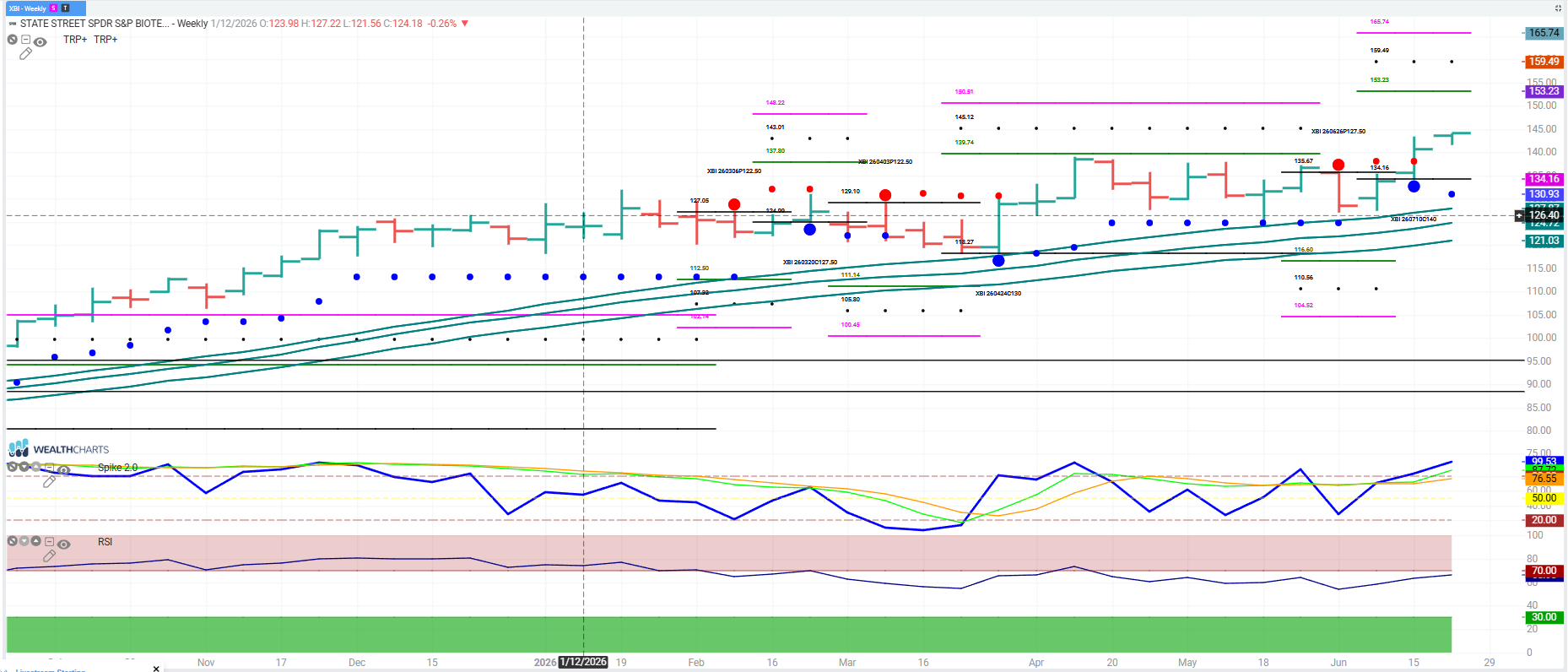Move the Spike 2.0 pane up
Viewport: 1568px width, 672px height.
(x=36, y=467)
